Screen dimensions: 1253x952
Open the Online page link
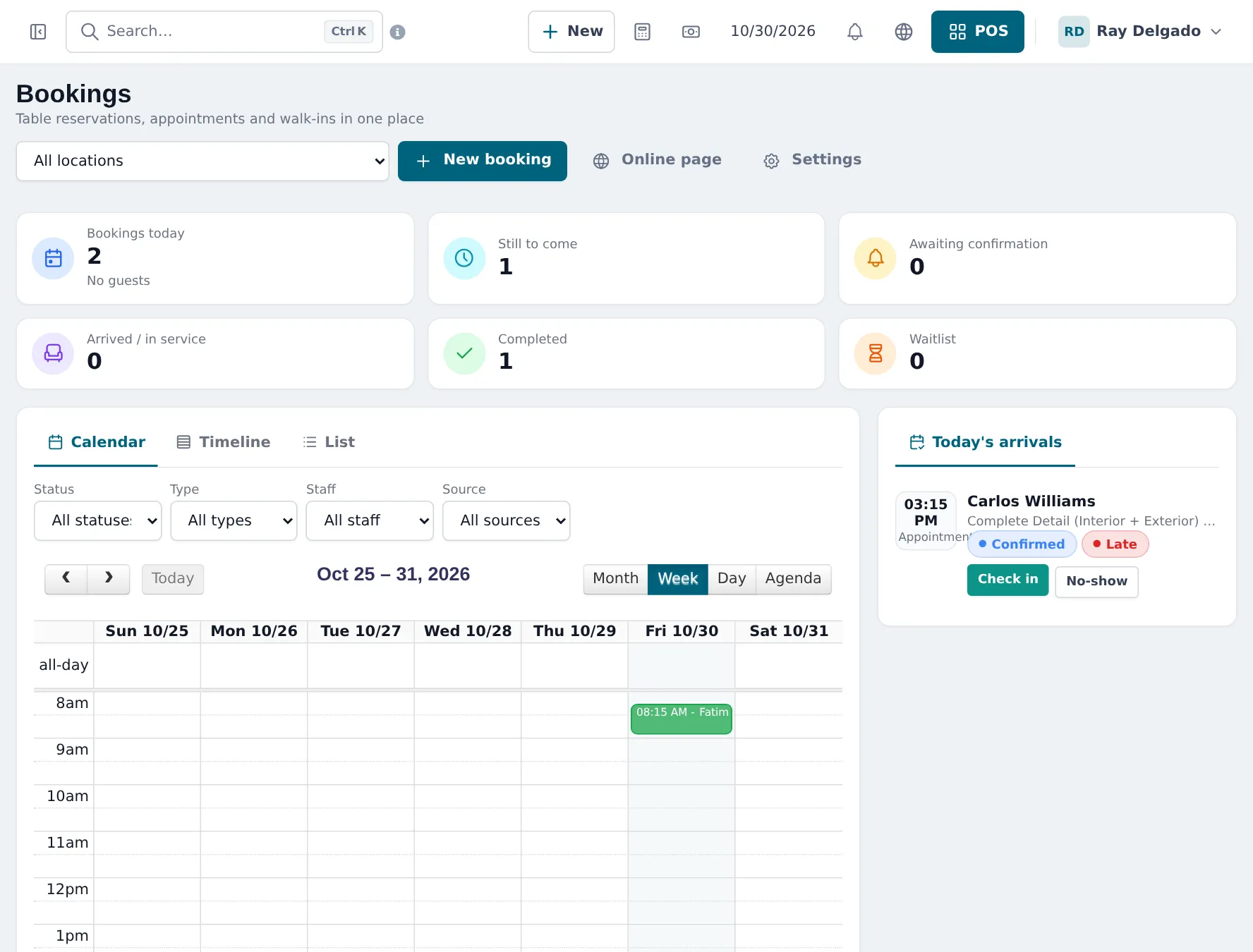tap(658, 160)
